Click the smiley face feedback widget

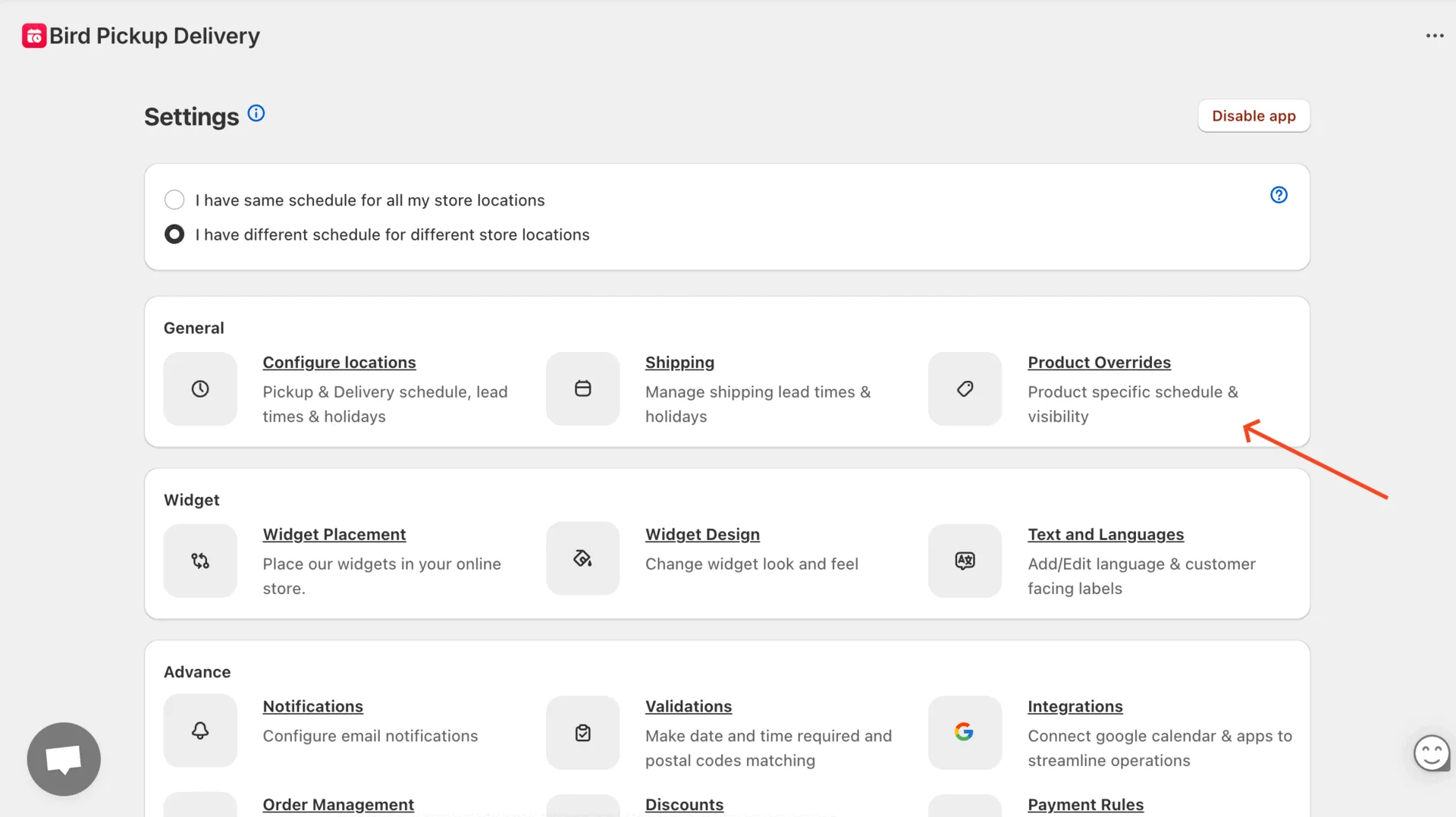point(1431,754)
